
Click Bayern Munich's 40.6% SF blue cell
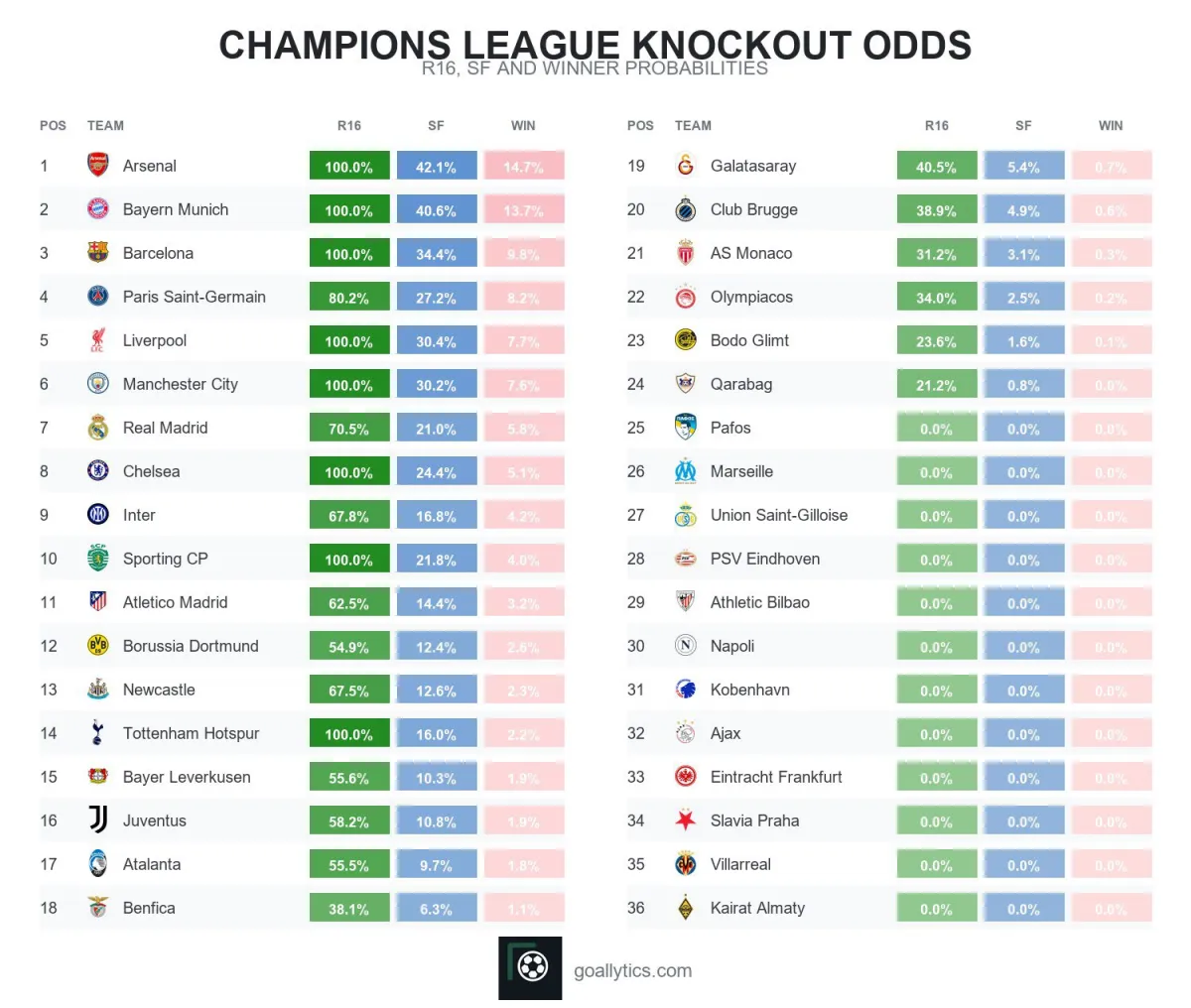click(x=437, y=210)
